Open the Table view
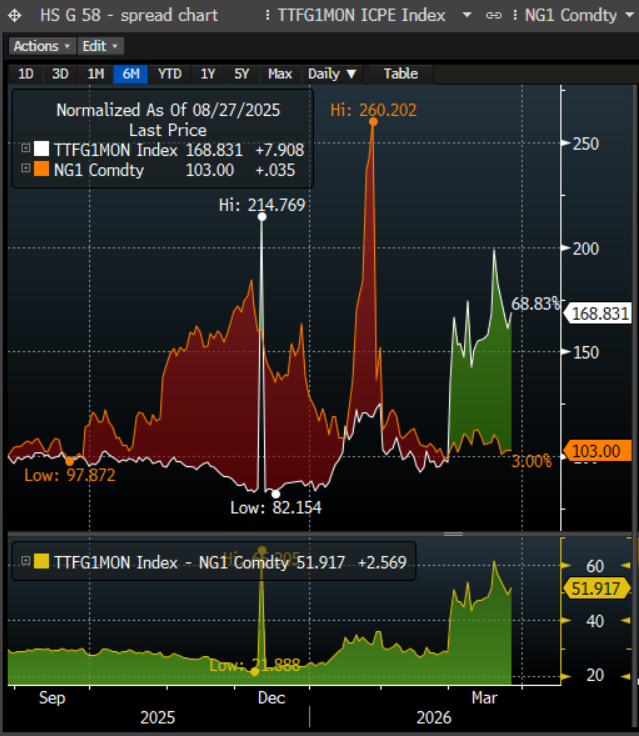This screenshot has width=639, height=736. tap(400, 74)
